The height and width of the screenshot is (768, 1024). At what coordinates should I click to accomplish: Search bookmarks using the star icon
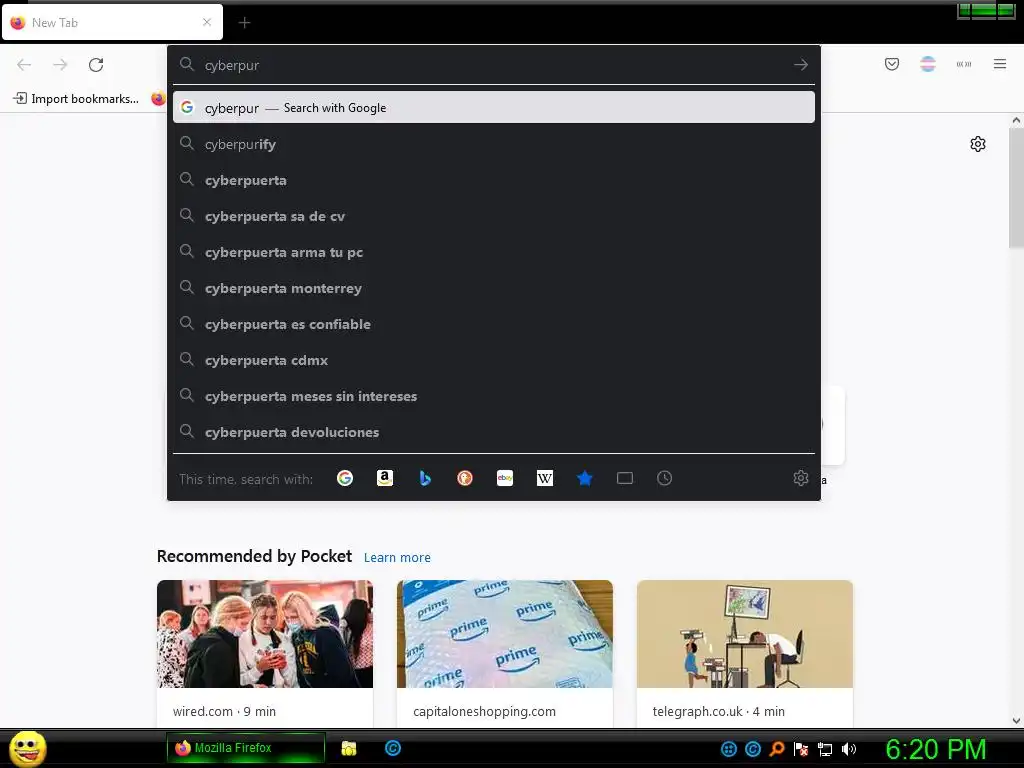pos(584,478)
